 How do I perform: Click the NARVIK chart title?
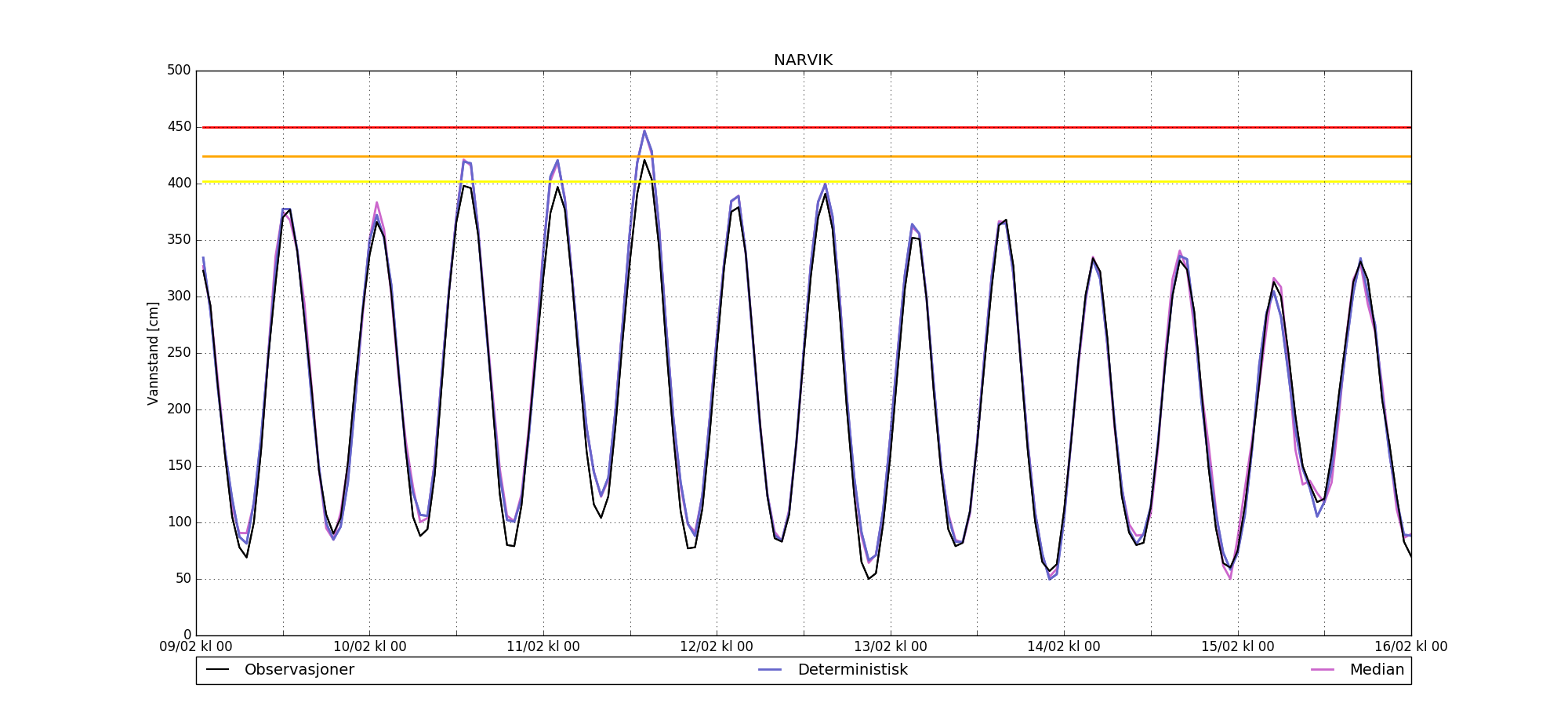pos(803,60)
